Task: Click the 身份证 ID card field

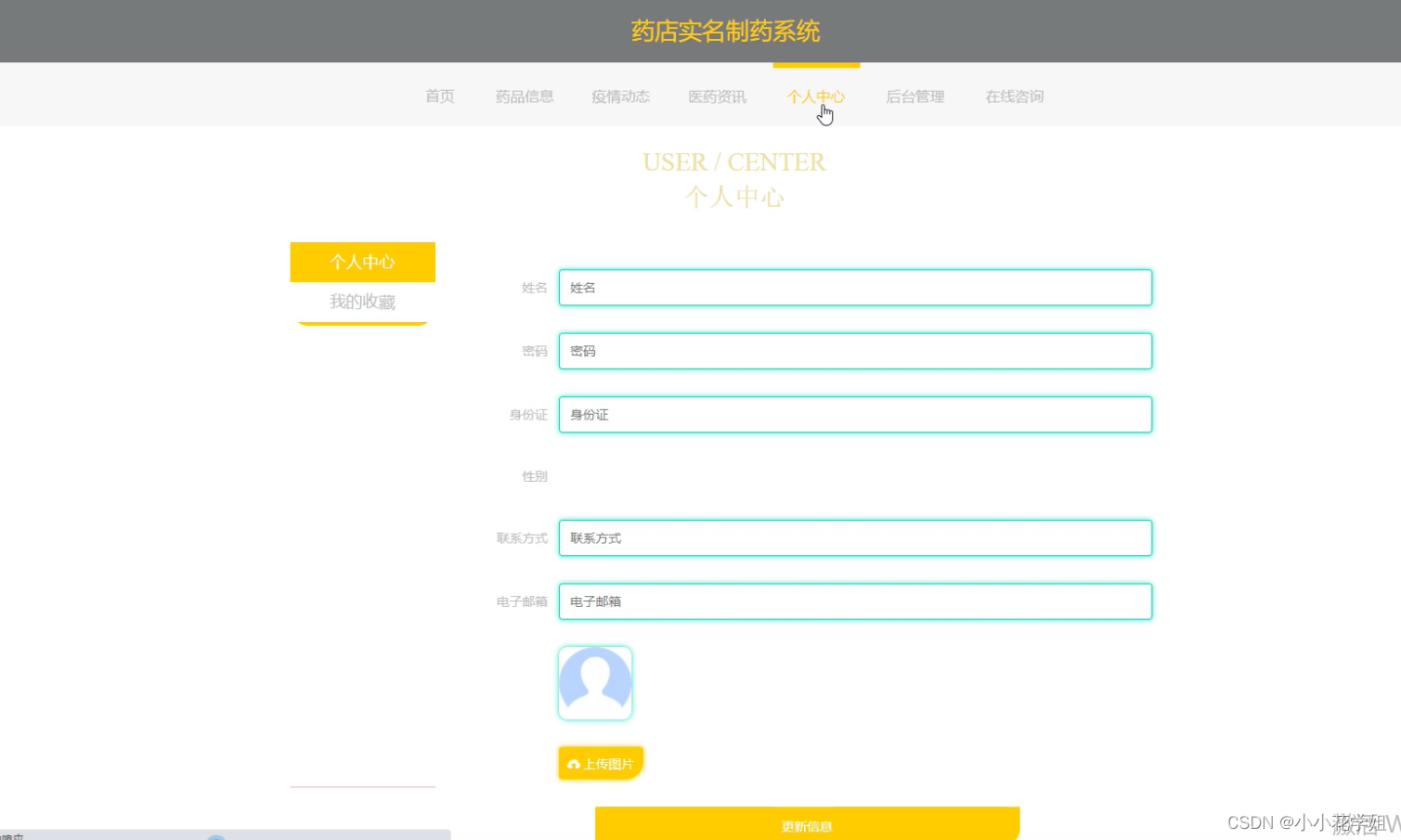Action: point(854,414)
